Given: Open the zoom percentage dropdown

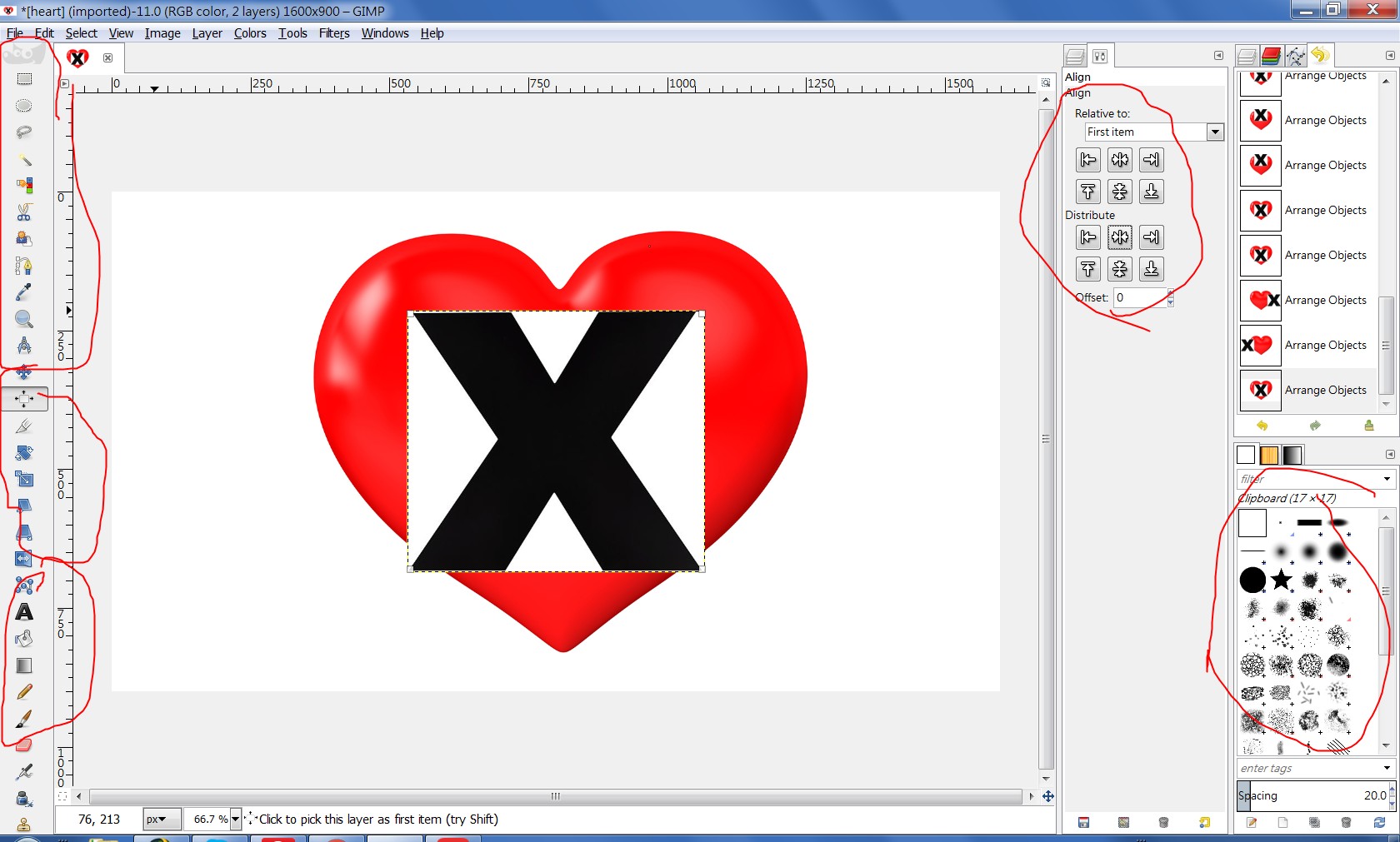Looking at the screenshot, I should point(235,819).
